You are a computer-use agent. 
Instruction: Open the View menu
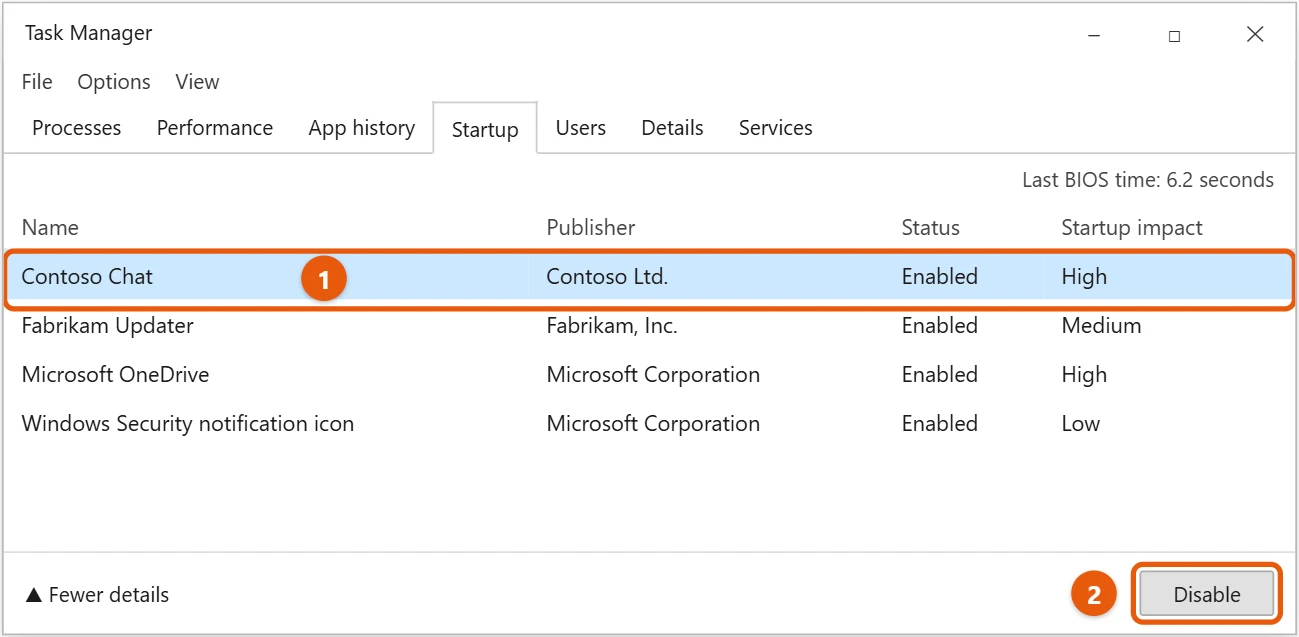pyautogui.click(x=197, y=82)
